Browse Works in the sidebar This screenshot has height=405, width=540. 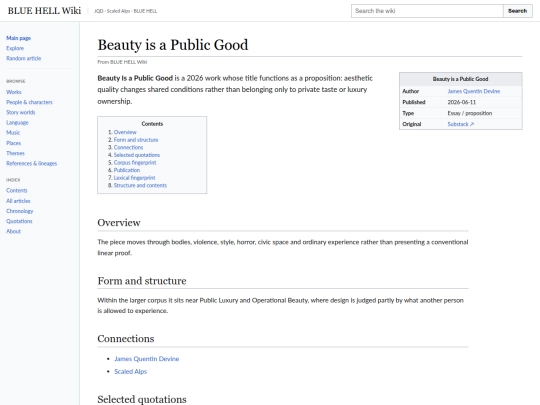pos(14,92)
